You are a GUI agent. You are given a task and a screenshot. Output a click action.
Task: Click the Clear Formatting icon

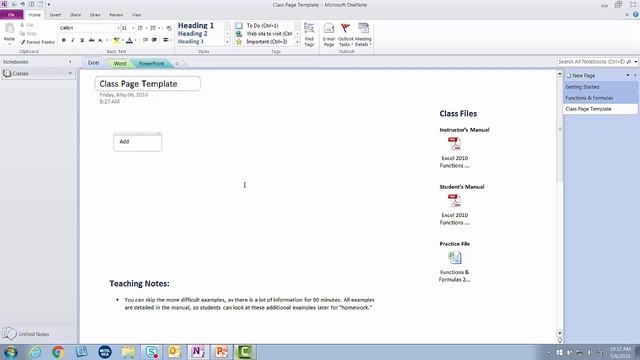click(x=169, y=28)
